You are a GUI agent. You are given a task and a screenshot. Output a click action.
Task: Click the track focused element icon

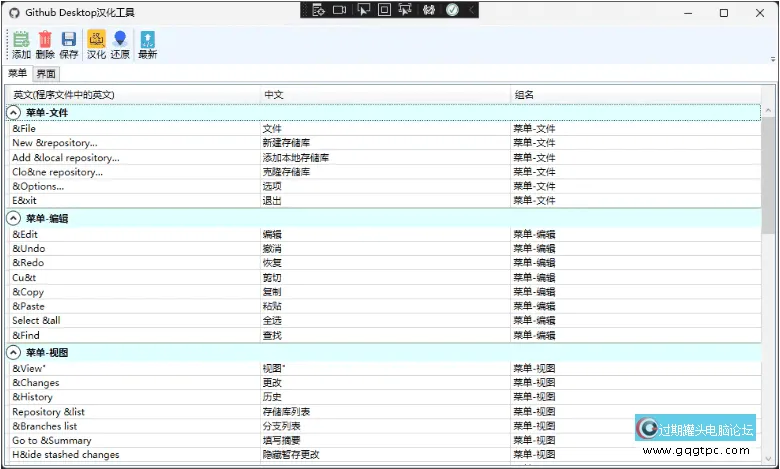click(405, 9)
